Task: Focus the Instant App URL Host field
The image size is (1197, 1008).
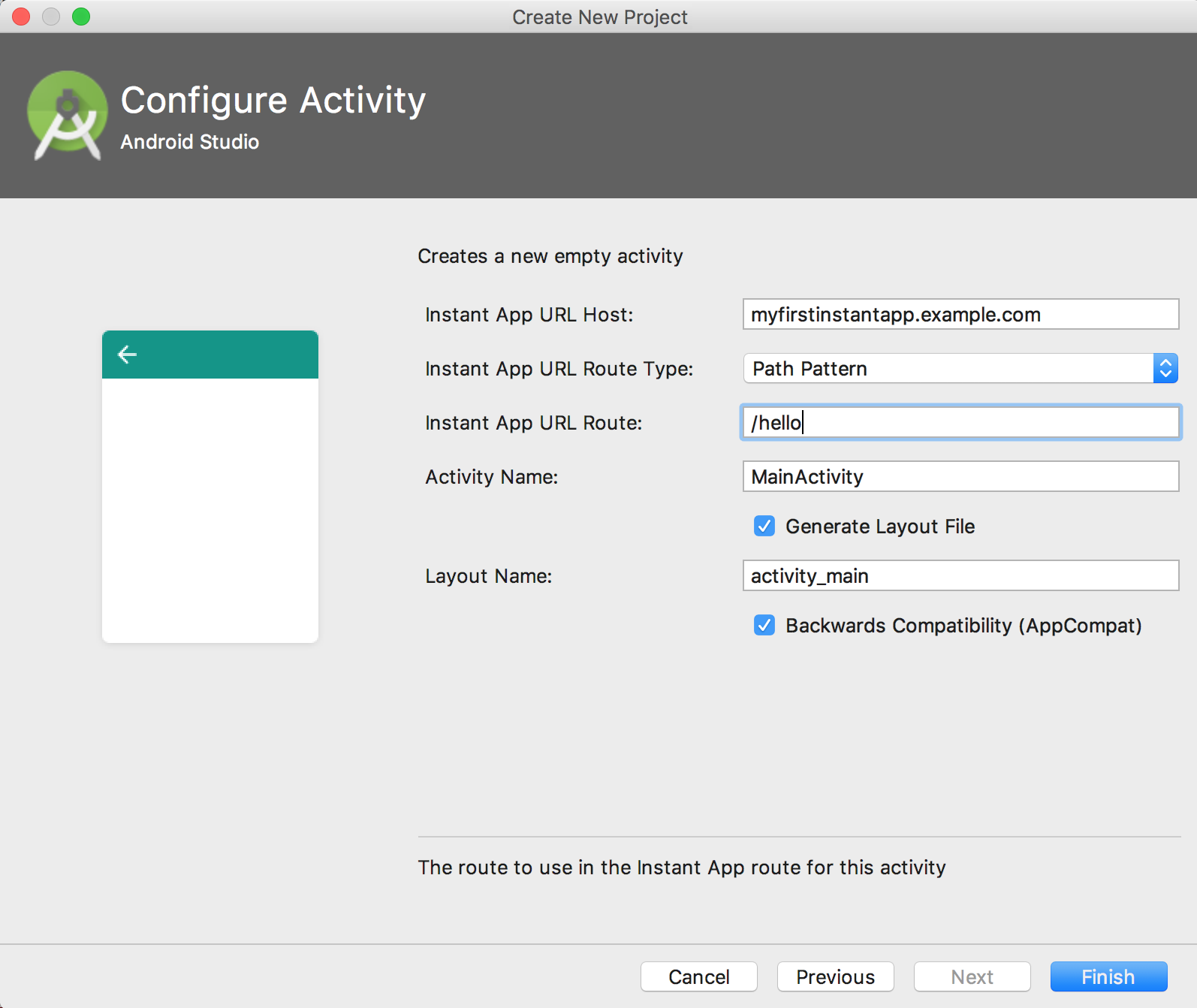Action: (x=960, y=314)
